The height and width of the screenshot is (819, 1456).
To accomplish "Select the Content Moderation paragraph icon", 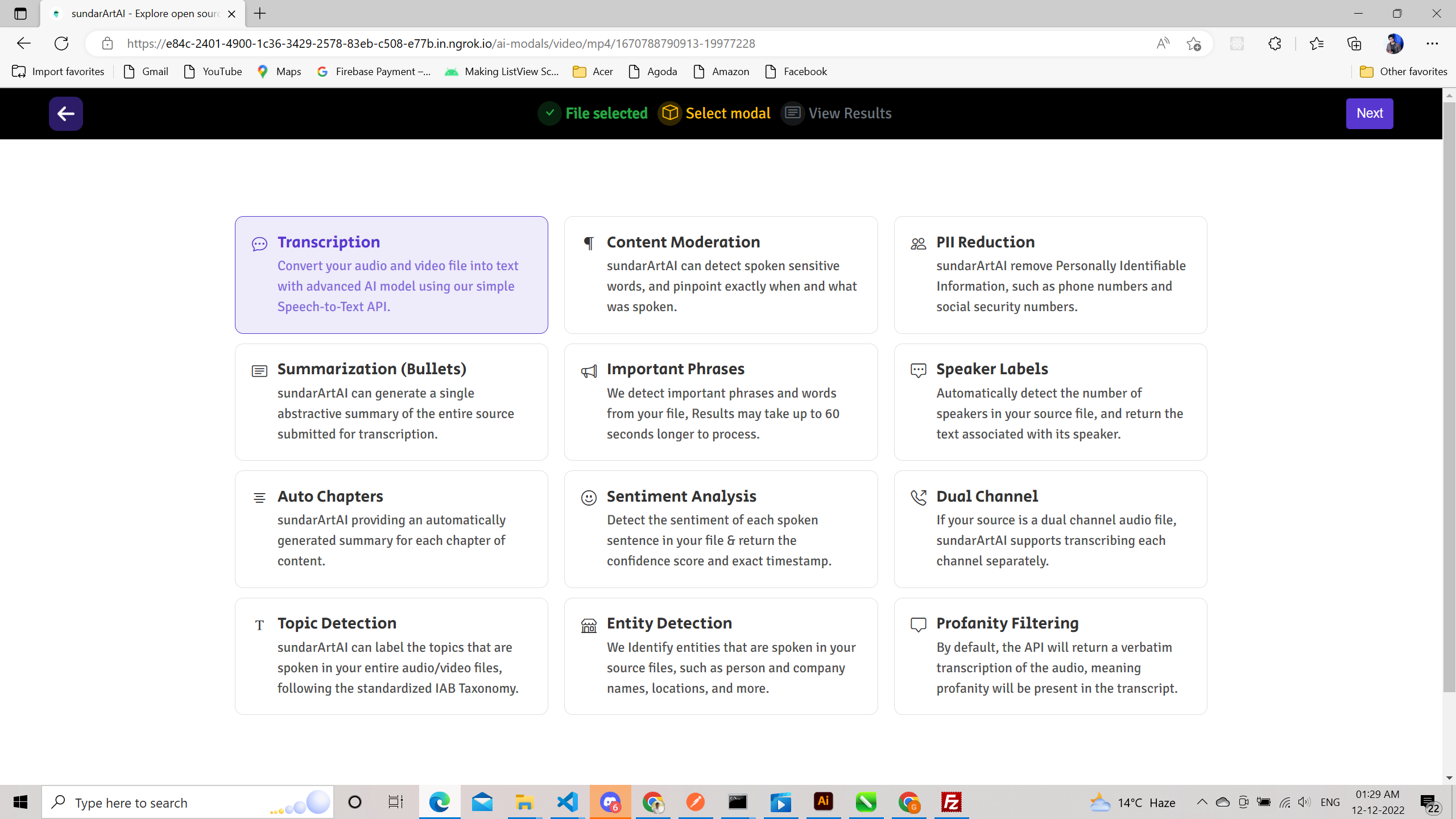I will point(589,243).
